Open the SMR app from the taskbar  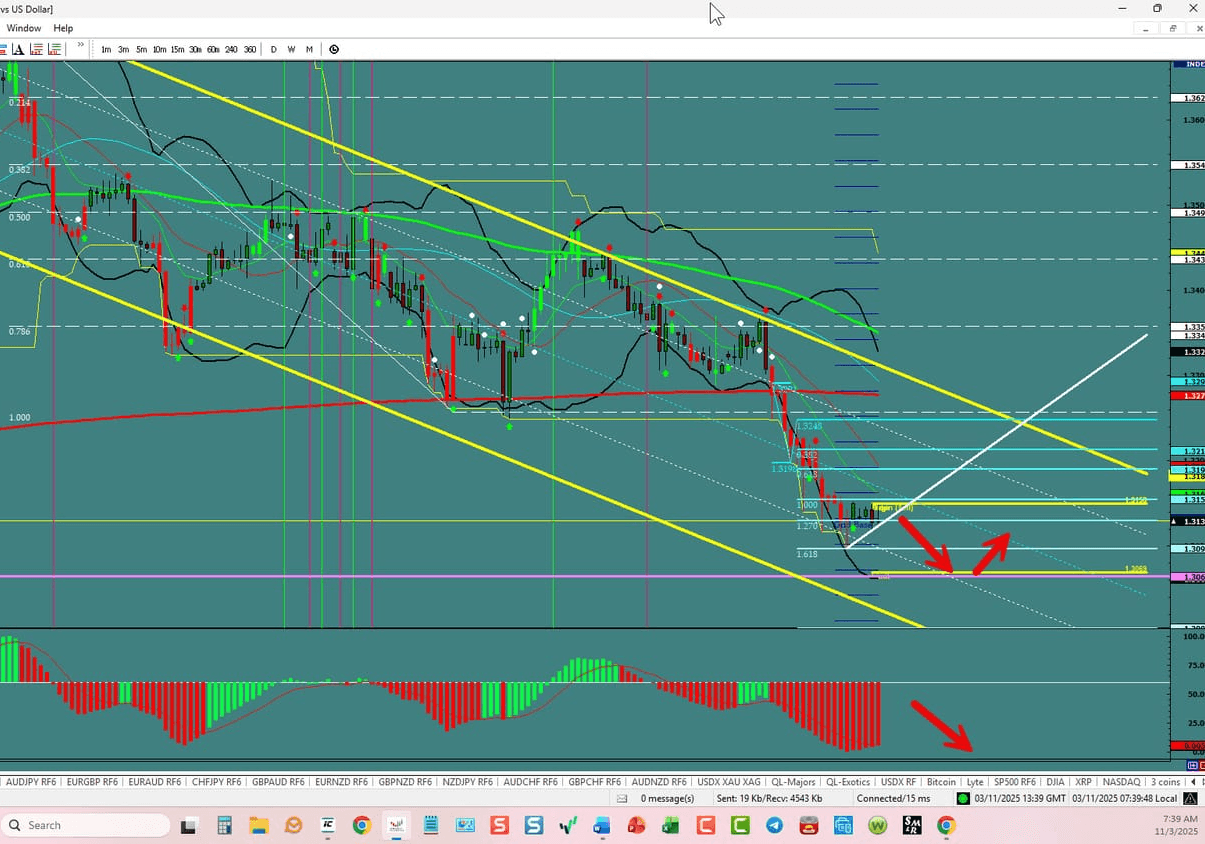[x=912, y=825]
